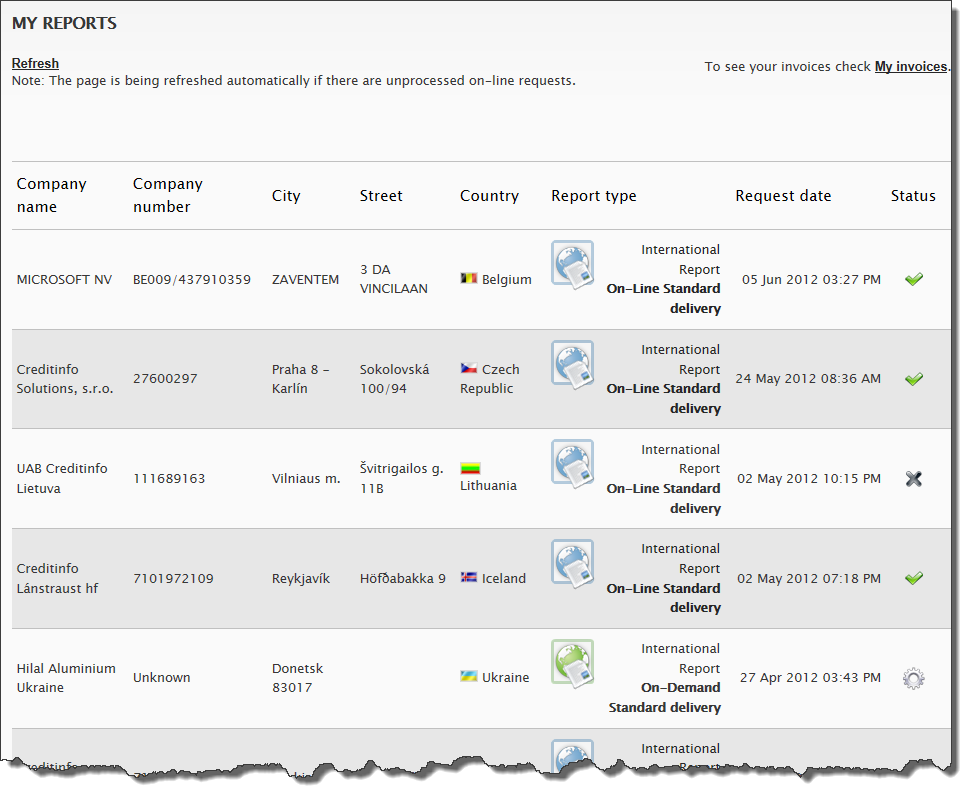Select the MICROSOFT NV company name
Image resolution: width=968 pixels, height=801 pixels.
(64, 280)
